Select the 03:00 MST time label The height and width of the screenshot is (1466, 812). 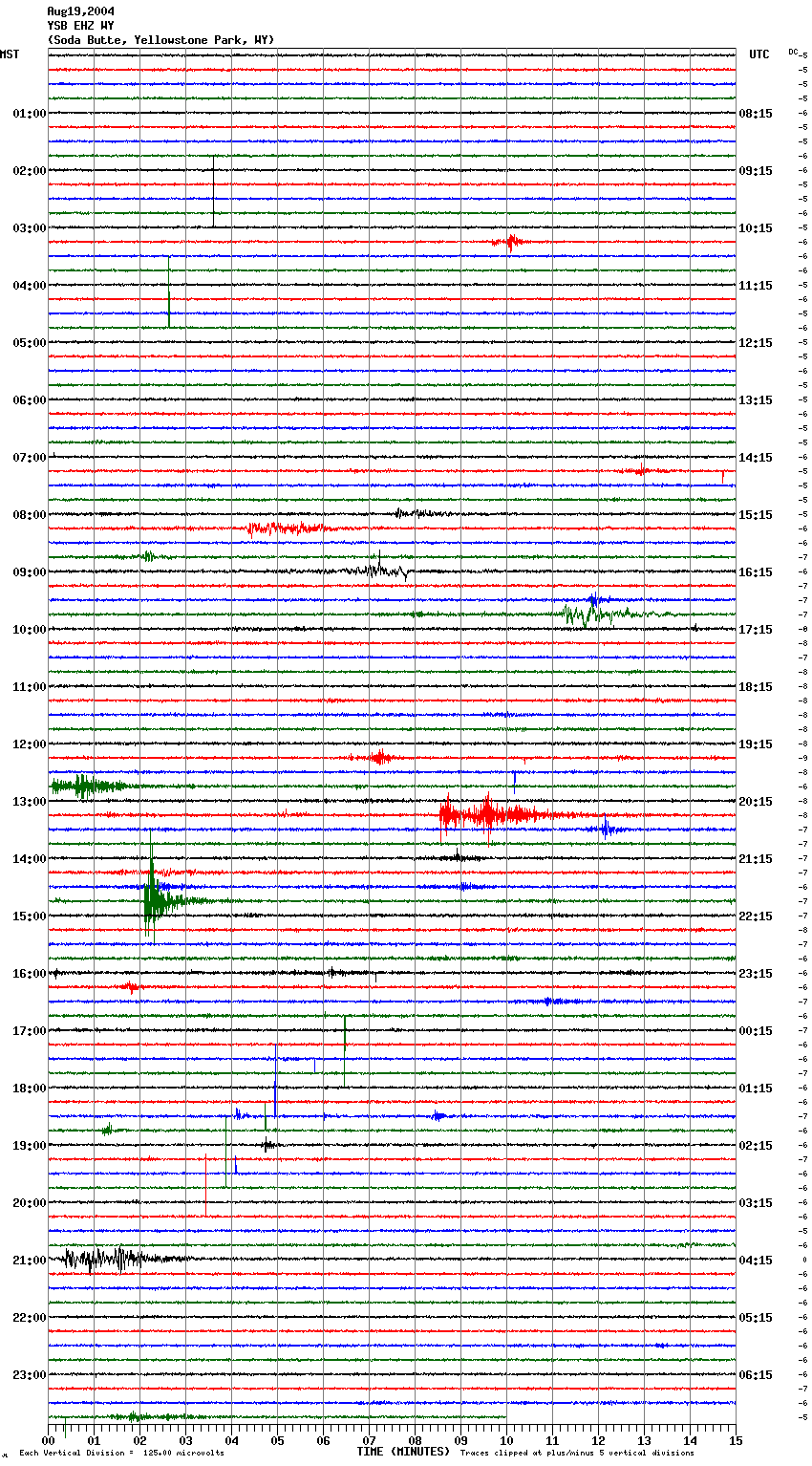pos(30,228)
